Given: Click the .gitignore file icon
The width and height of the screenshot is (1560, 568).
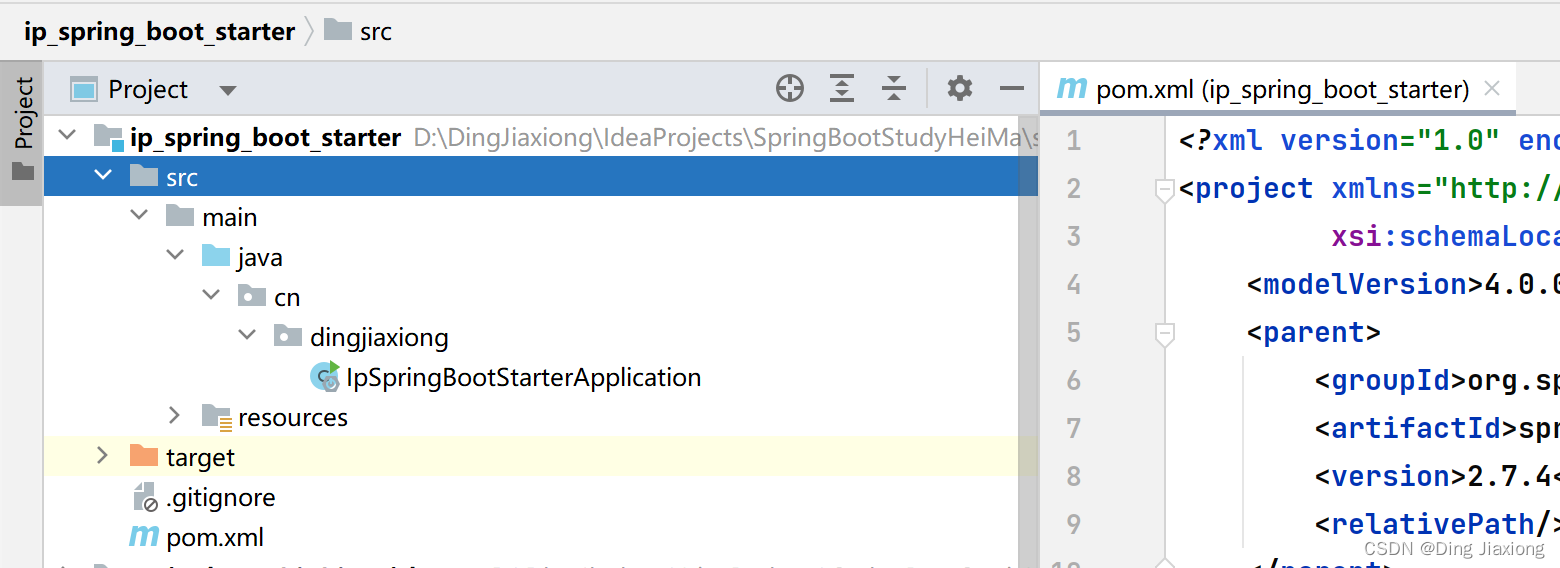Looking at the screenshot, I should pyautogui.click(x=145, y=497).
